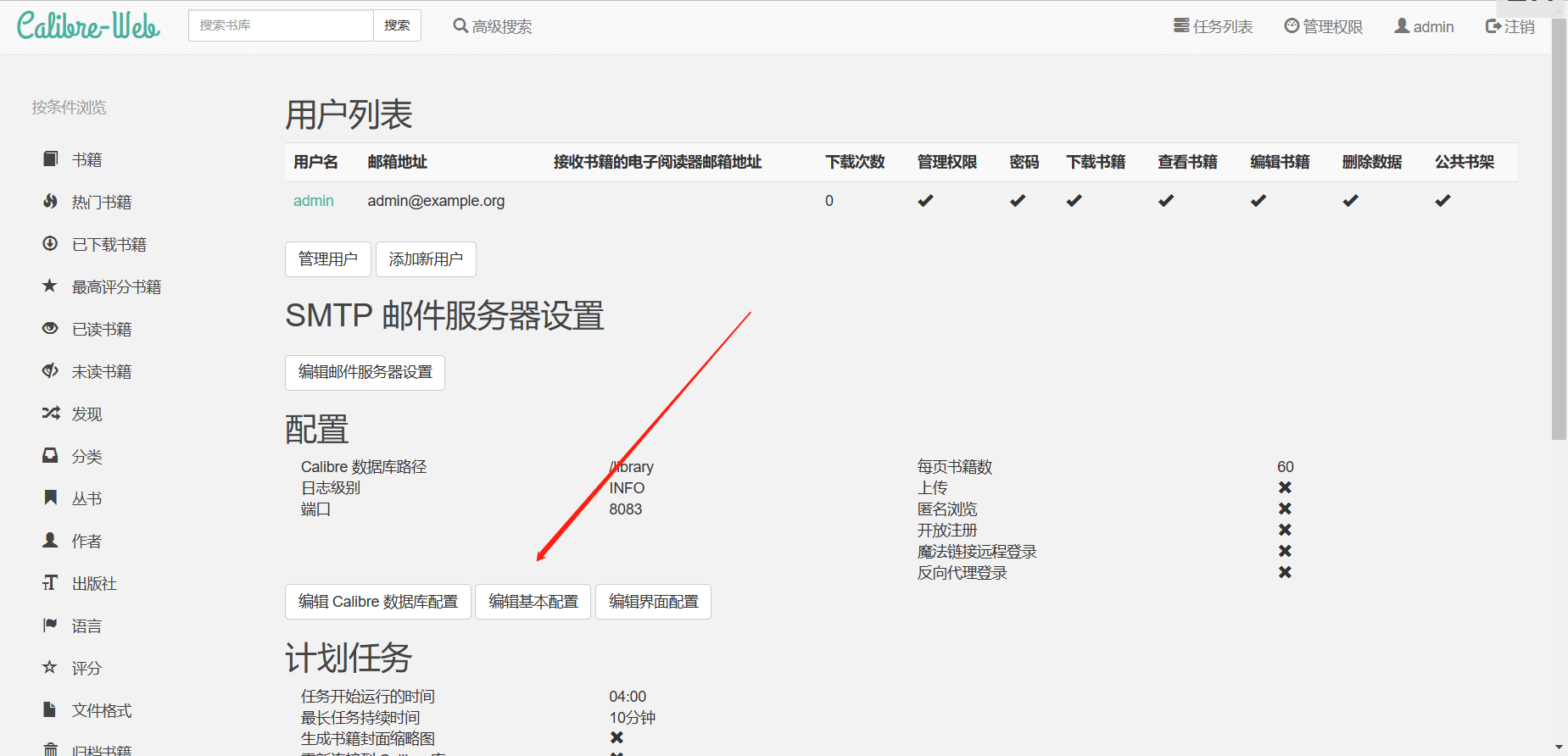Click the 添加新用户 button
The image size is (1568, 756).
[x=426, y=259]
